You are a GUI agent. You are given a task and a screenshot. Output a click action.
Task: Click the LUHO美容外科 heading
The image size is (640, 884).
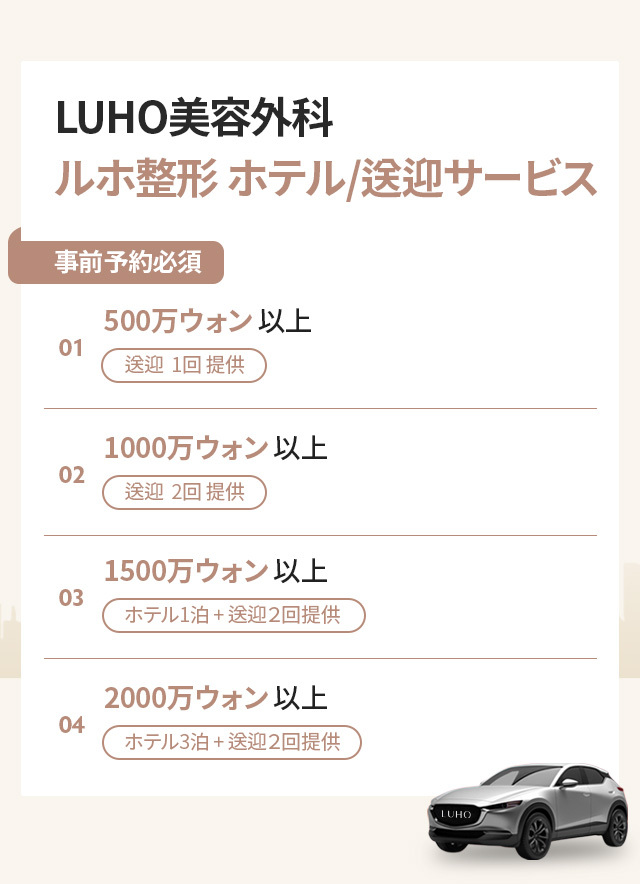coord(194,118)
